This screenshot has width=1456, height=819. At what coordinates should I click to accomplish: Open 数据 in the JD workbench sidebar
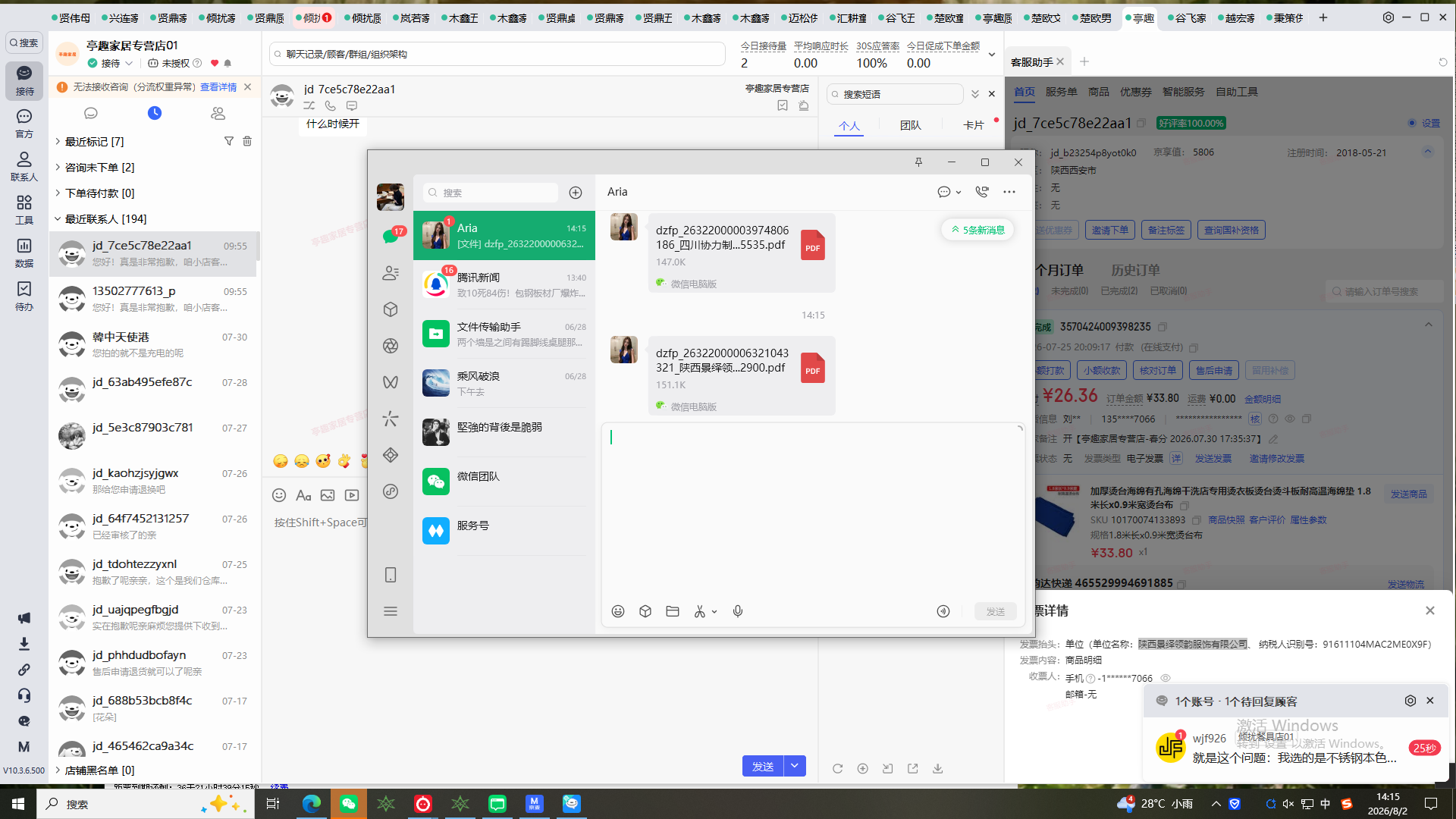pos(24,253)
